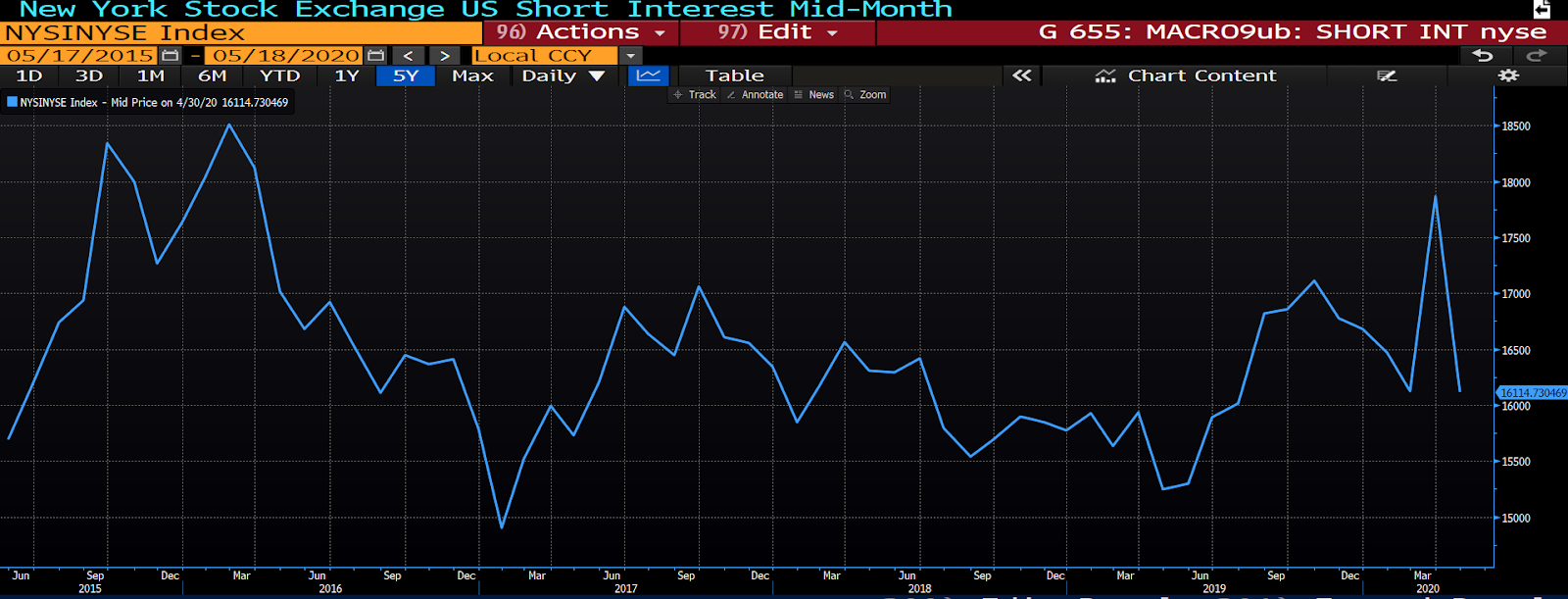Open the Chart Content panel

[1185, 75]
